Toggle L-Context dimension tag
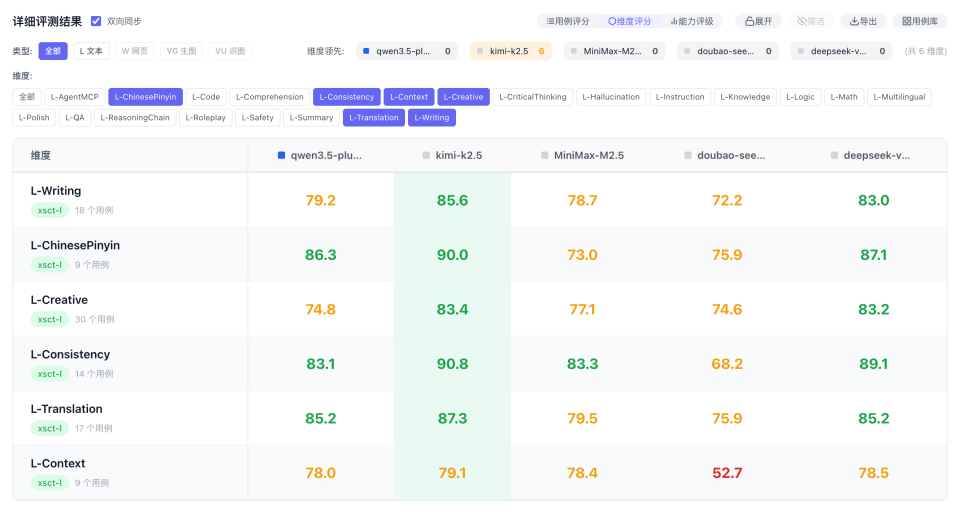This screenshot has height=511, width=960. (409, 97)
